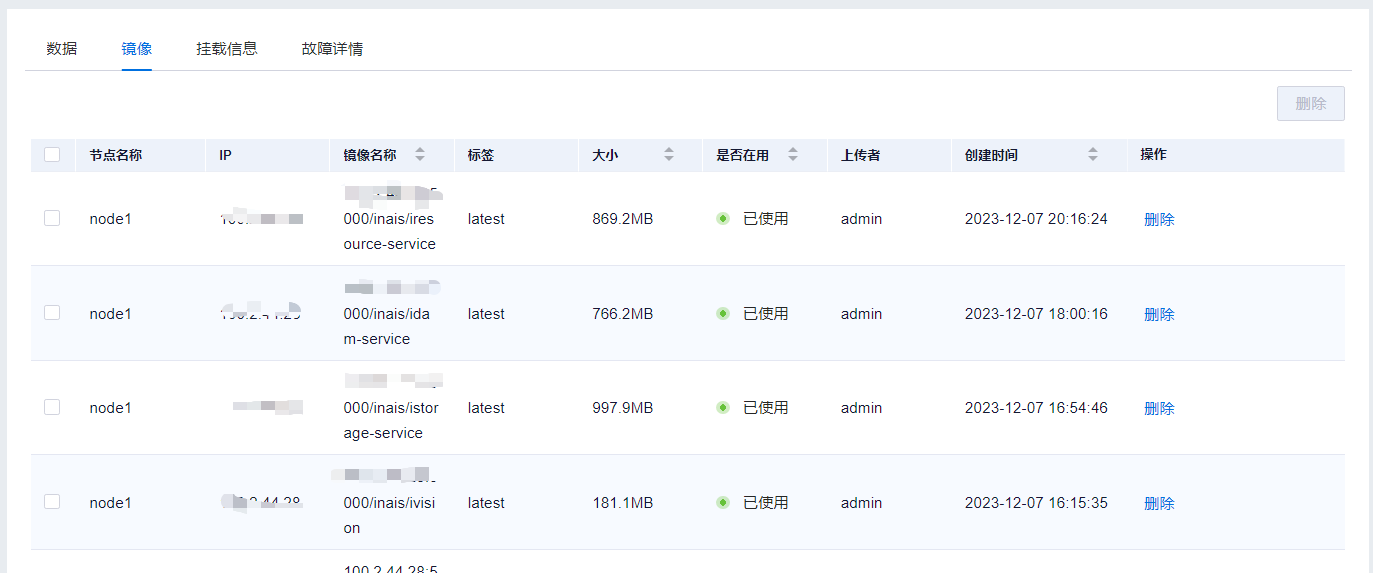
Task: Click green status dot for idam-service row
Action: pyautogui.click(x=723, y=314)
